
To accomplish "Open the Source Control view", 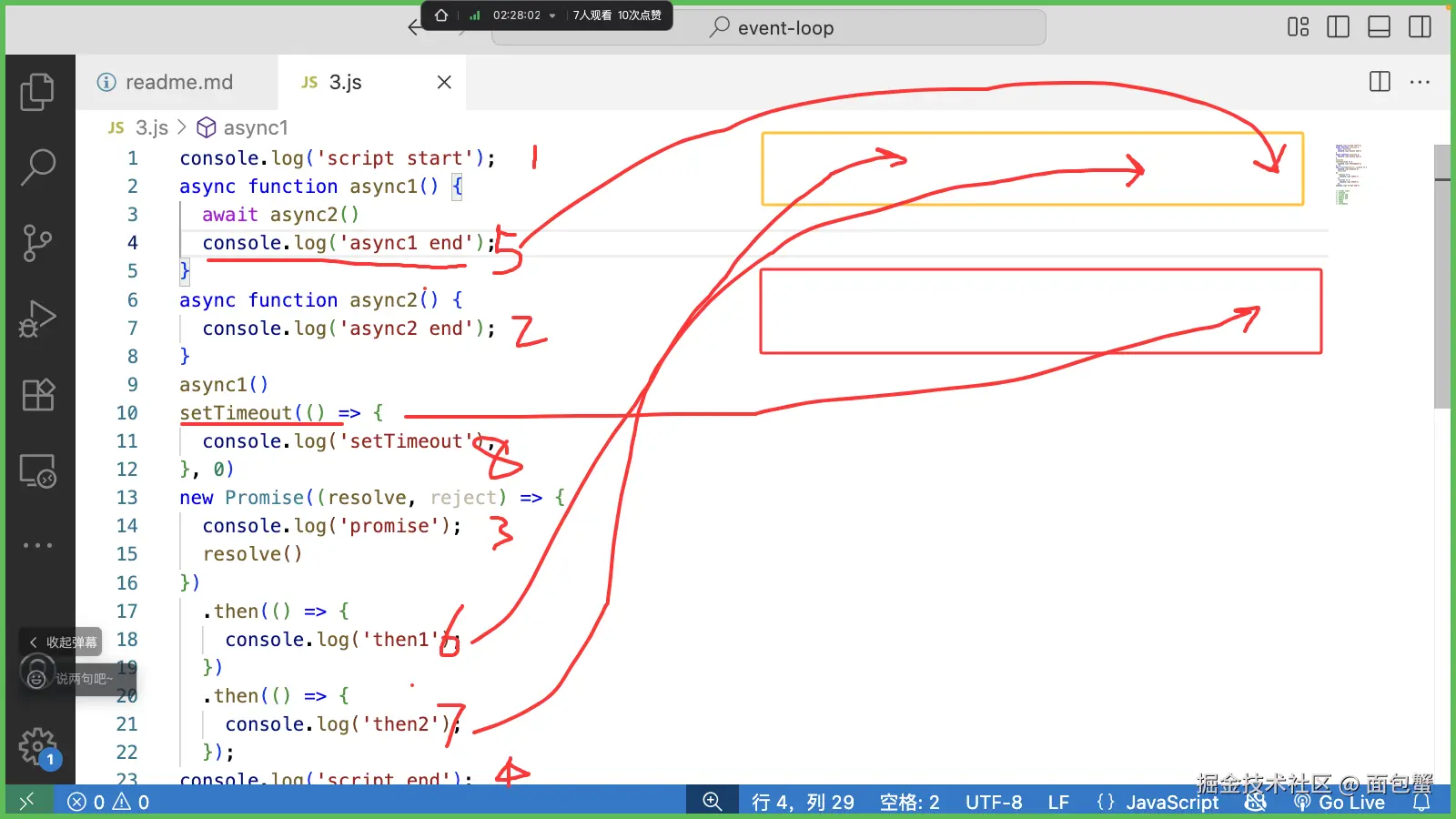I will tap(37, 243).
